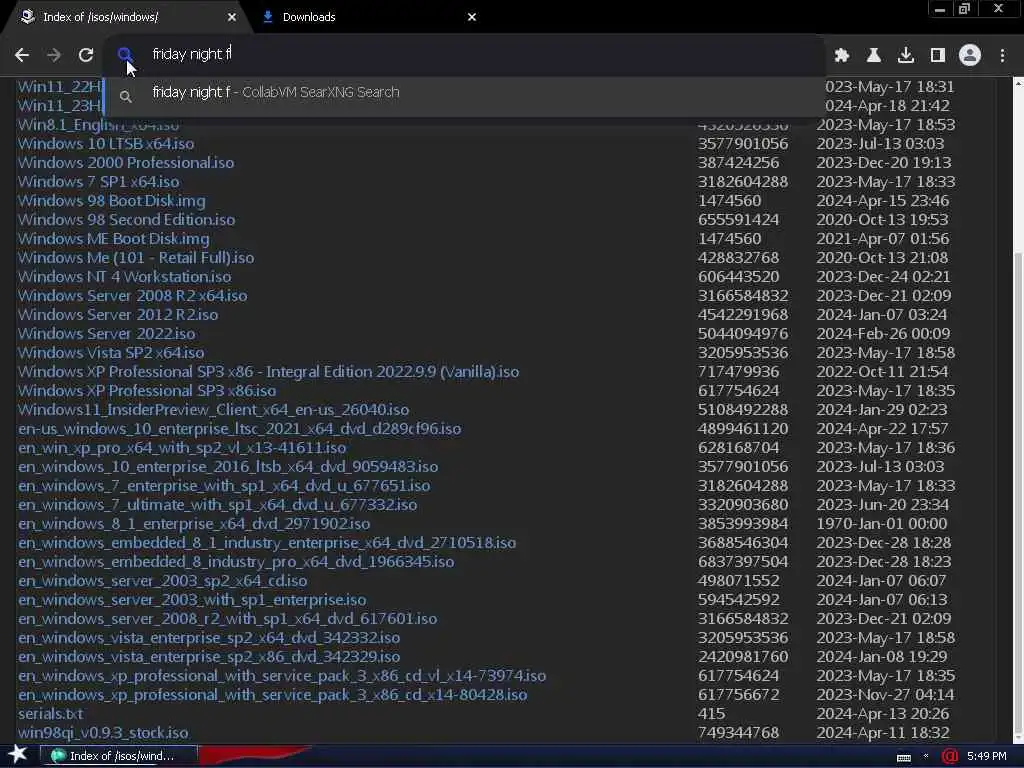Open en_windows_8_1_enterprise_x64 iso link
This screenshot has height=768, width=1024.
pos(194,523)
